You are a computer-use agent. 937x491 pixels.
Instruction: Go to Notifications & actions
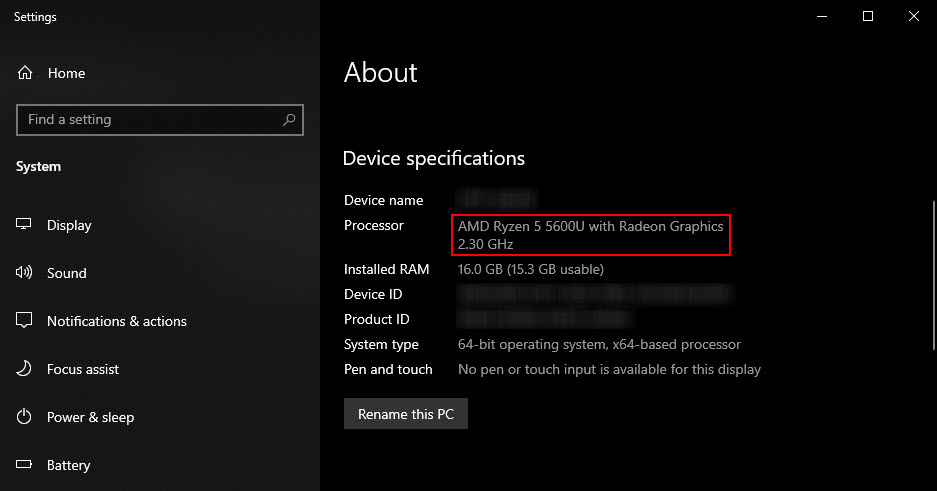pos(116,321)
